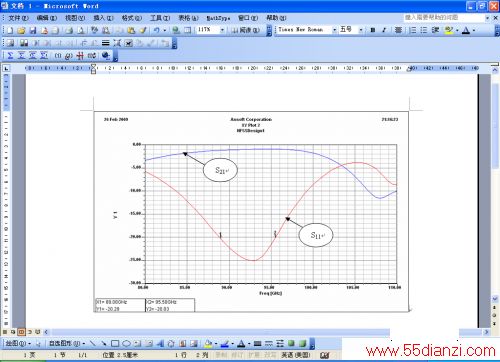Switch to page layout view button
Viewport: 500px width, 362px height.
click(21, 332)
